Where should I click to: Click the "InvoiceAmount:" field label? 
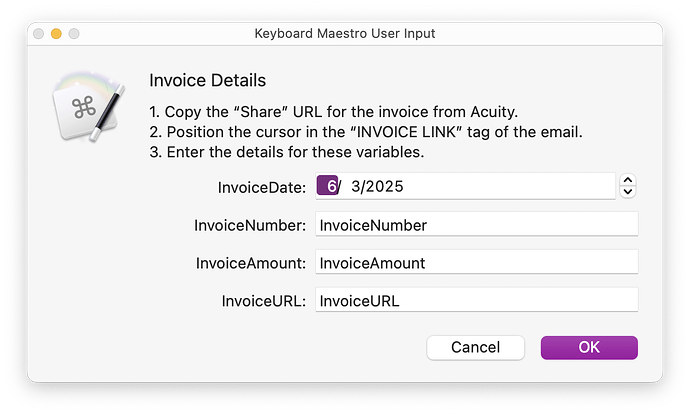(x=250, y=263)
